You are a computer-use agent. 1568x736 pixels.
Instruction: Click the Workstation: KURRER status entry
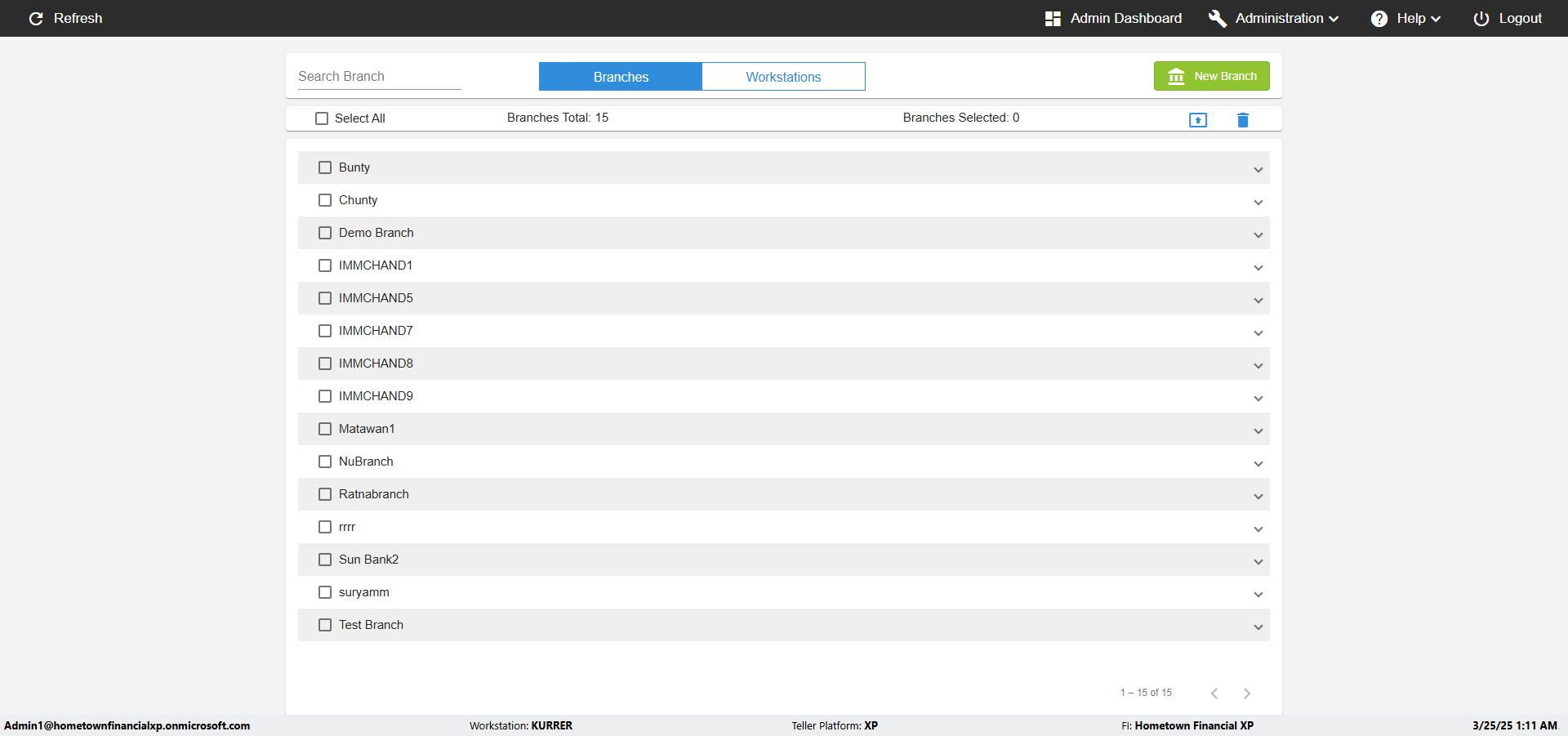521,725
